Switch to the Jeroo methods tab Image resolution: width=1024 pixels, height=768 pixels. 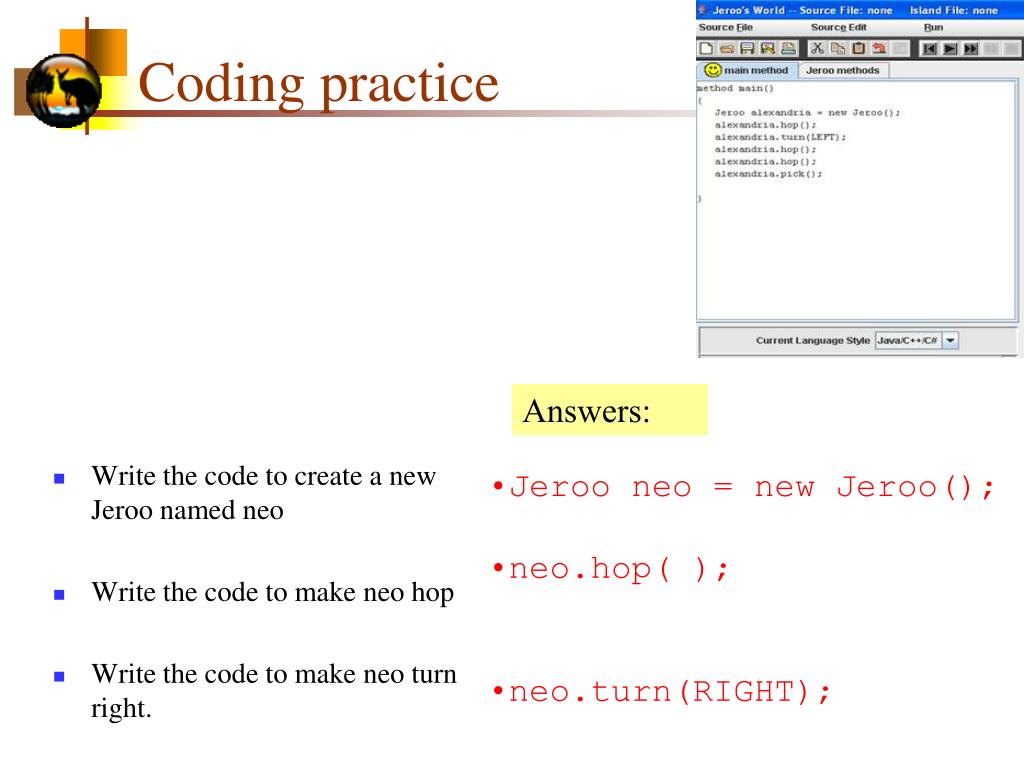[x=842, y=71]
